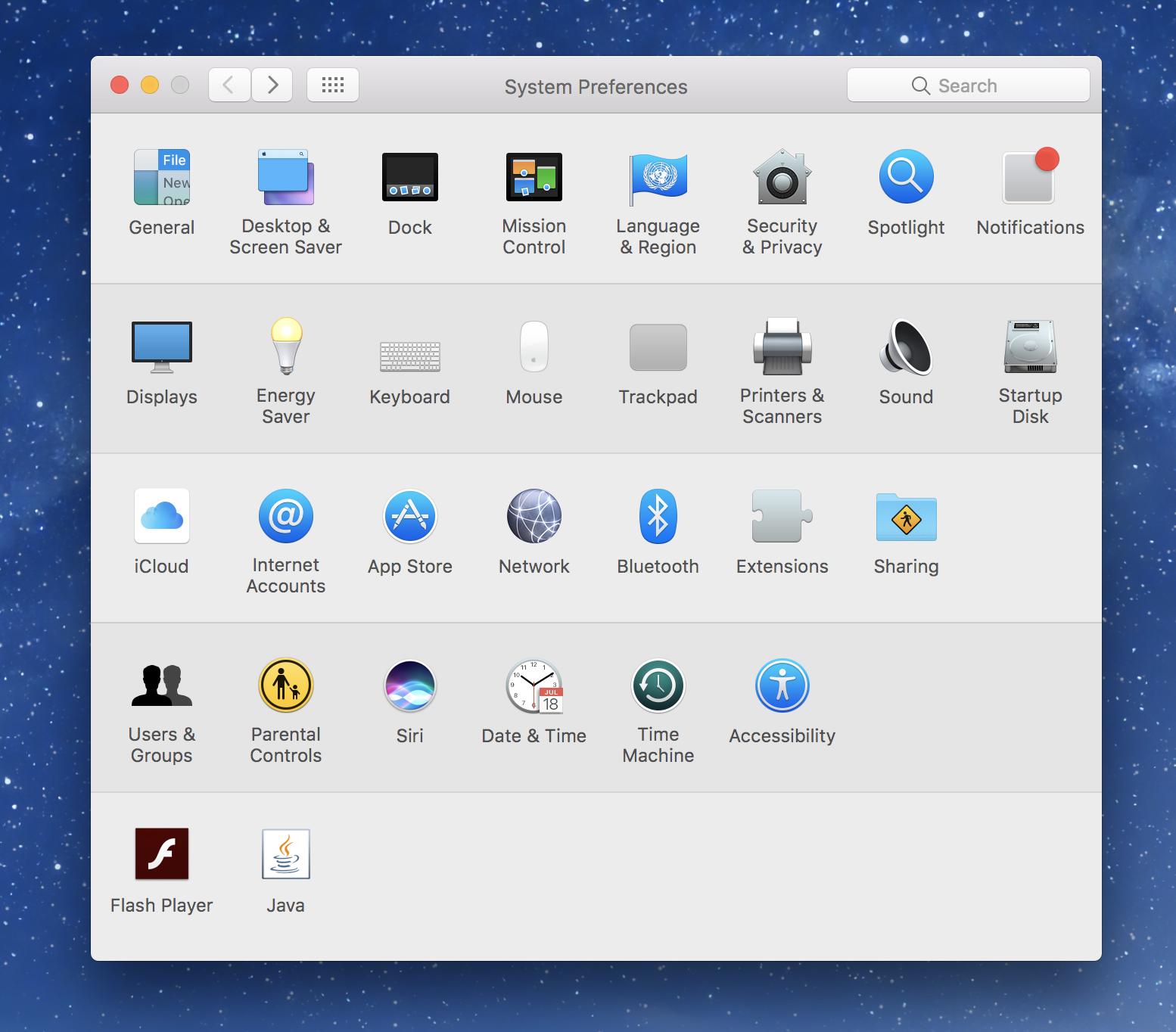This screenshot has width=1176, height=1032.
Task: Click the Show All grid button
Action: pyautogui.click(x=333, y=85)
